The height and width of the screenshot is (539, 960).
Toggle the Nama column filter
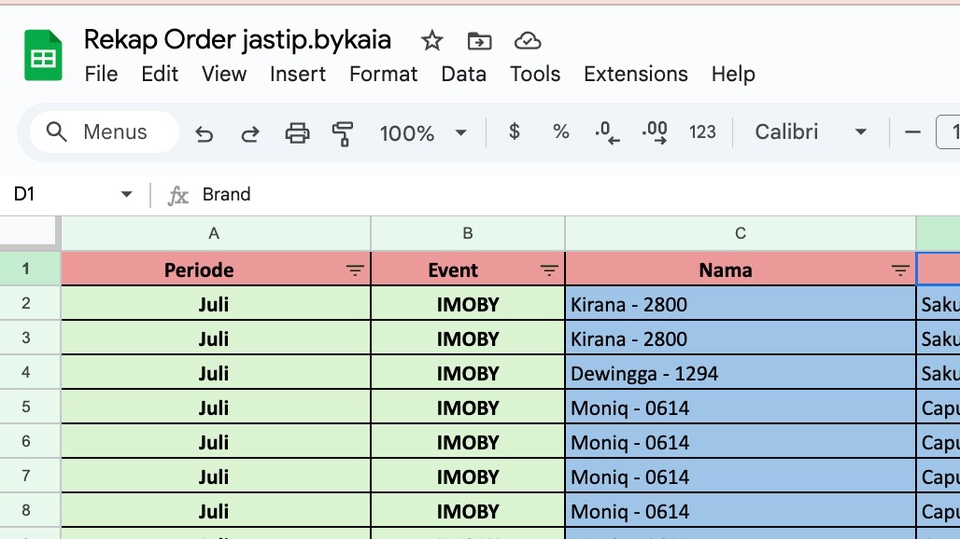[x=900, y=270]
